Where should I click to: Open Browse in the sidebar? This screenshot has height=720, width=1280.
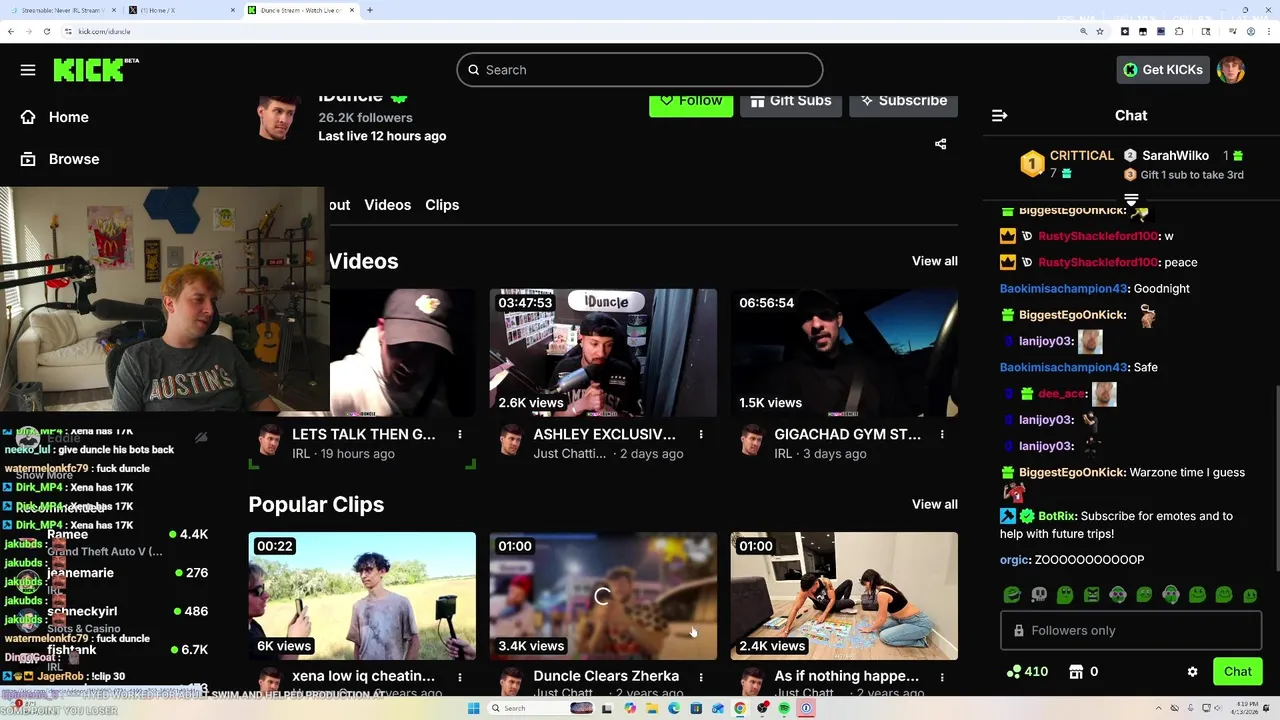[60, 159]
